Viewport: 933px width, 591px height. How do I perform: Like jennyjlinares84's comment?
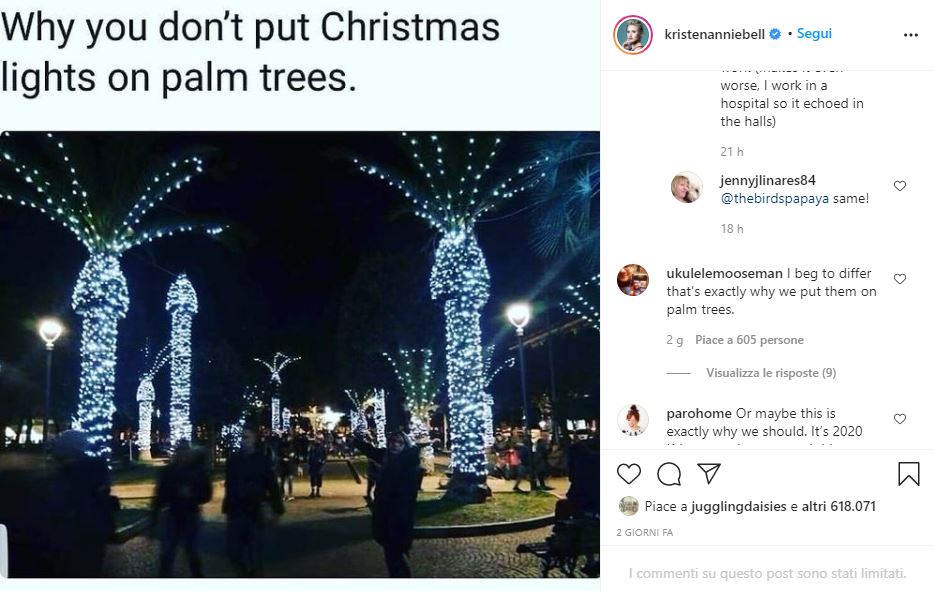pos(900,186)
